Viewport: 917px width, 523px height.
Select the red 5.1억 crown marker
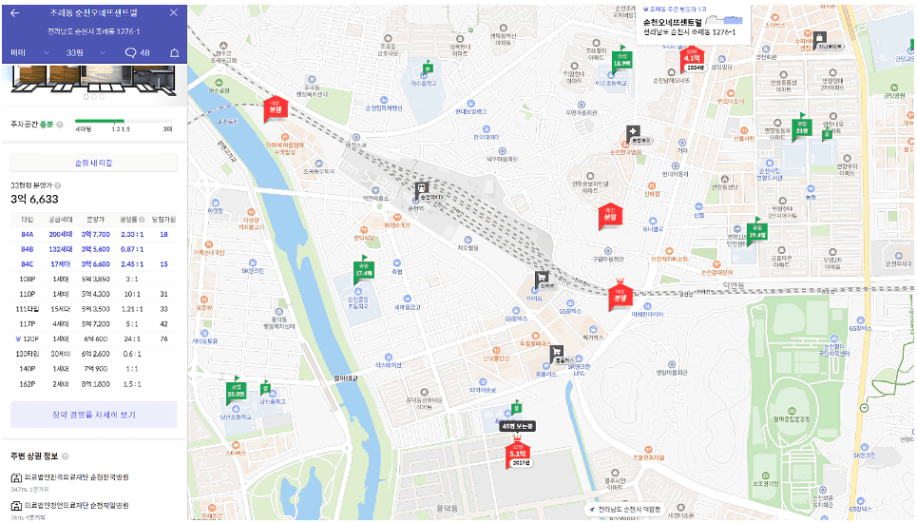coord(518,453)
